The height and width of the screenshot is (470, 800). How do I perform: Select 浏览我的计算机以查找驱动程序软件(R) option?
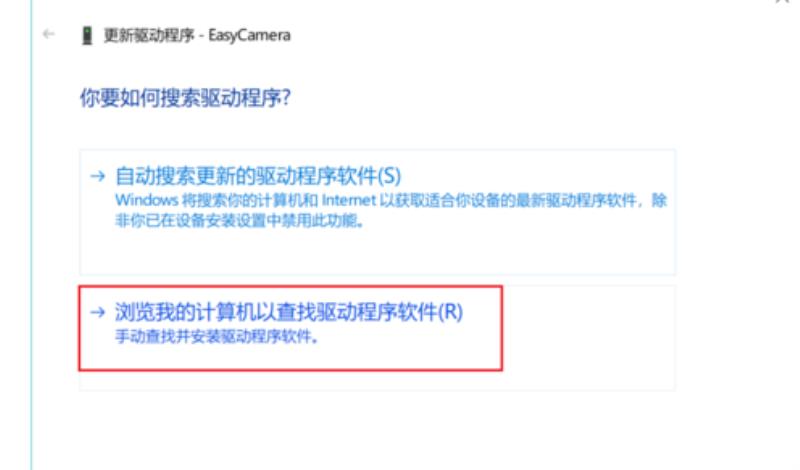(x=378, y=338)
